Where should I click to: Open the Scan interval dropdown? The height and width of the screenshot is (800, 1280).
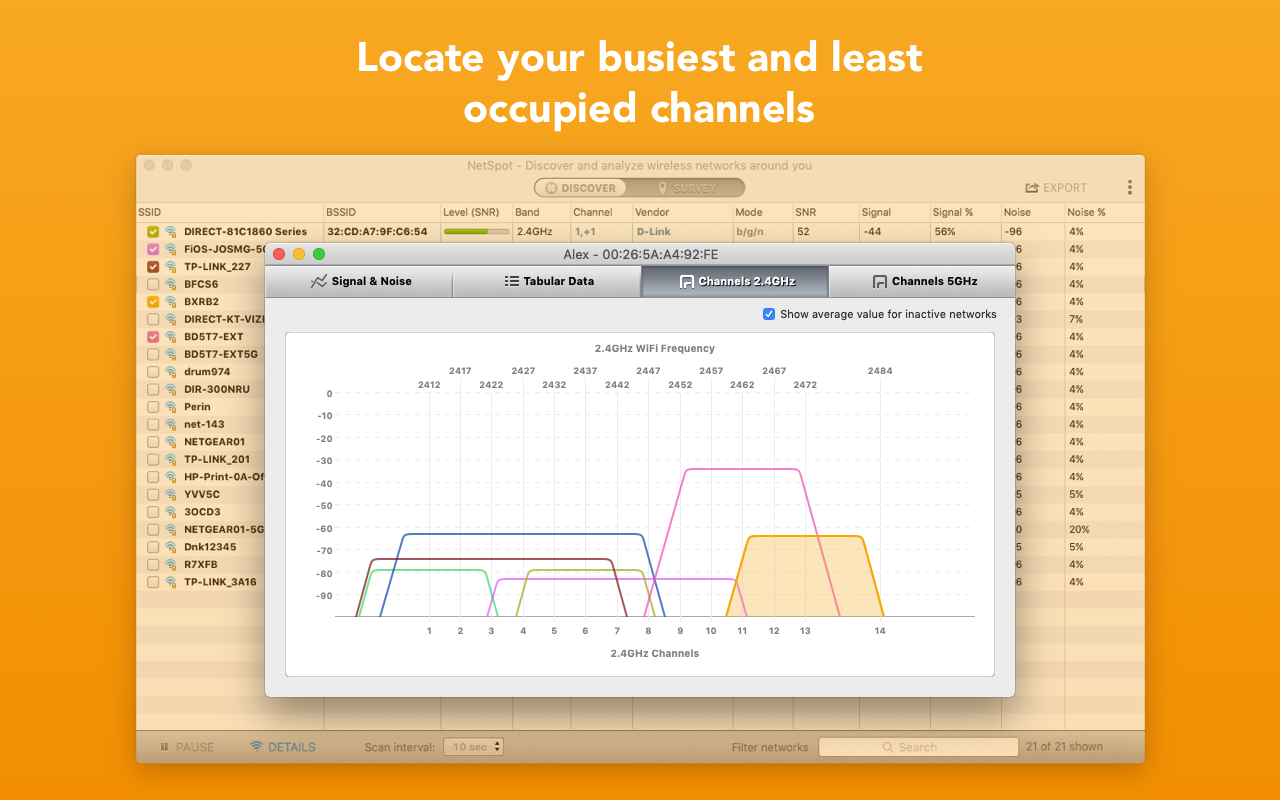tap(473, 747)
